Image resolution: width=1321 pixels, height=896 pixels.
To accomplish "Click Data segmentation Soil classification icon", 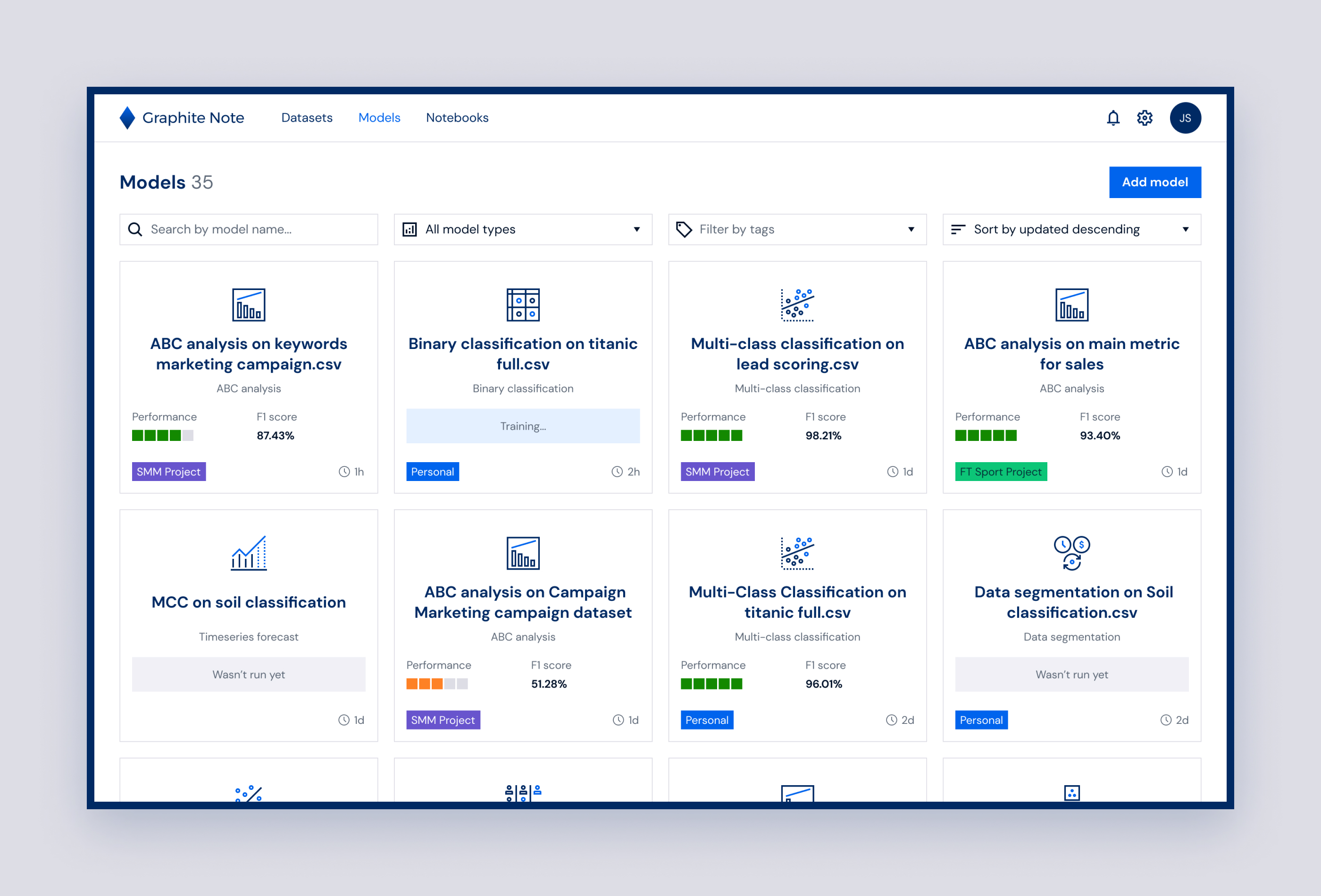I will click(1071, 553).
